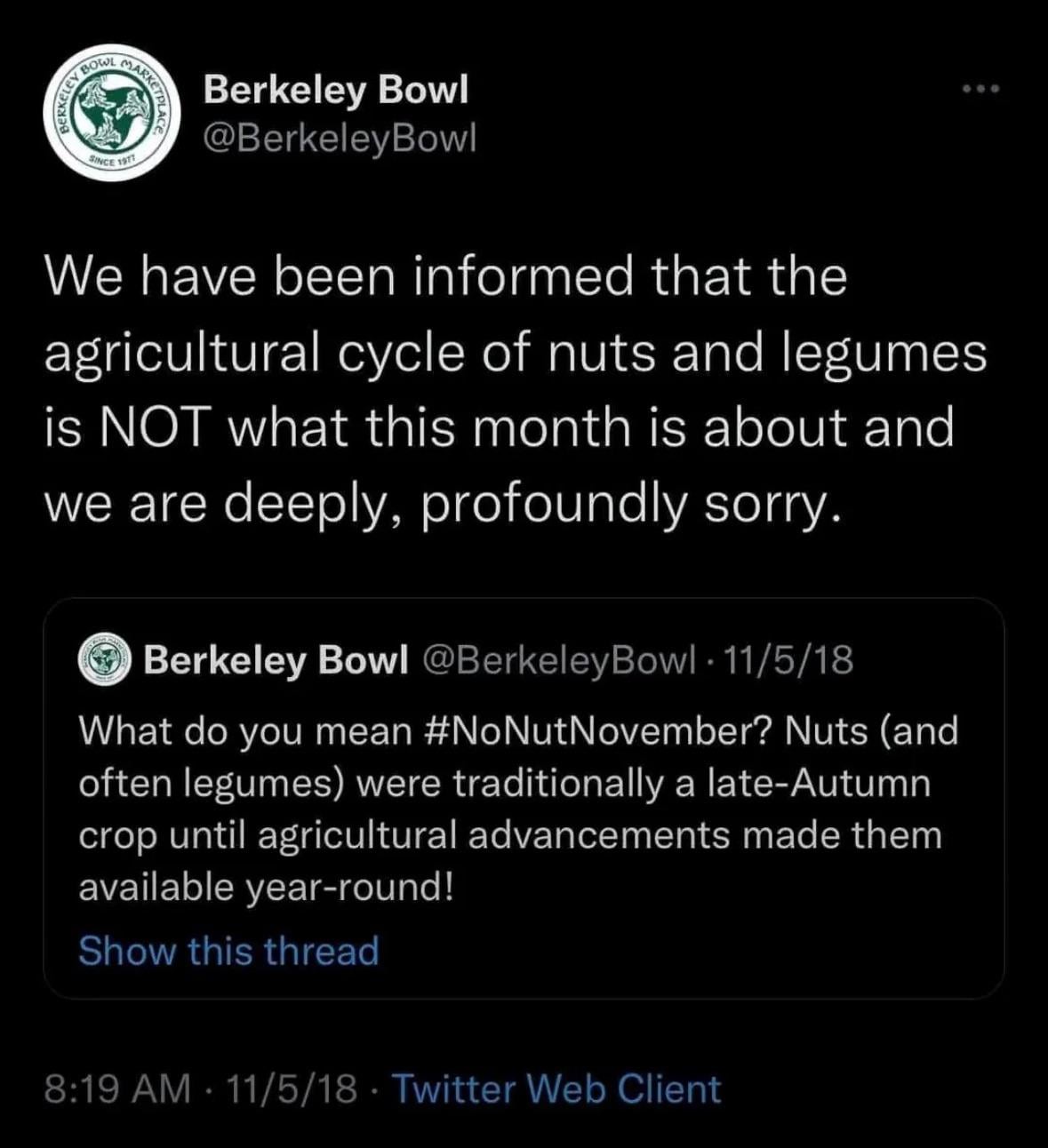The image size is (1048, 1148).
Task: Click the 11/5/18 date next to 8:19 AM
Action: (292, 1088)
